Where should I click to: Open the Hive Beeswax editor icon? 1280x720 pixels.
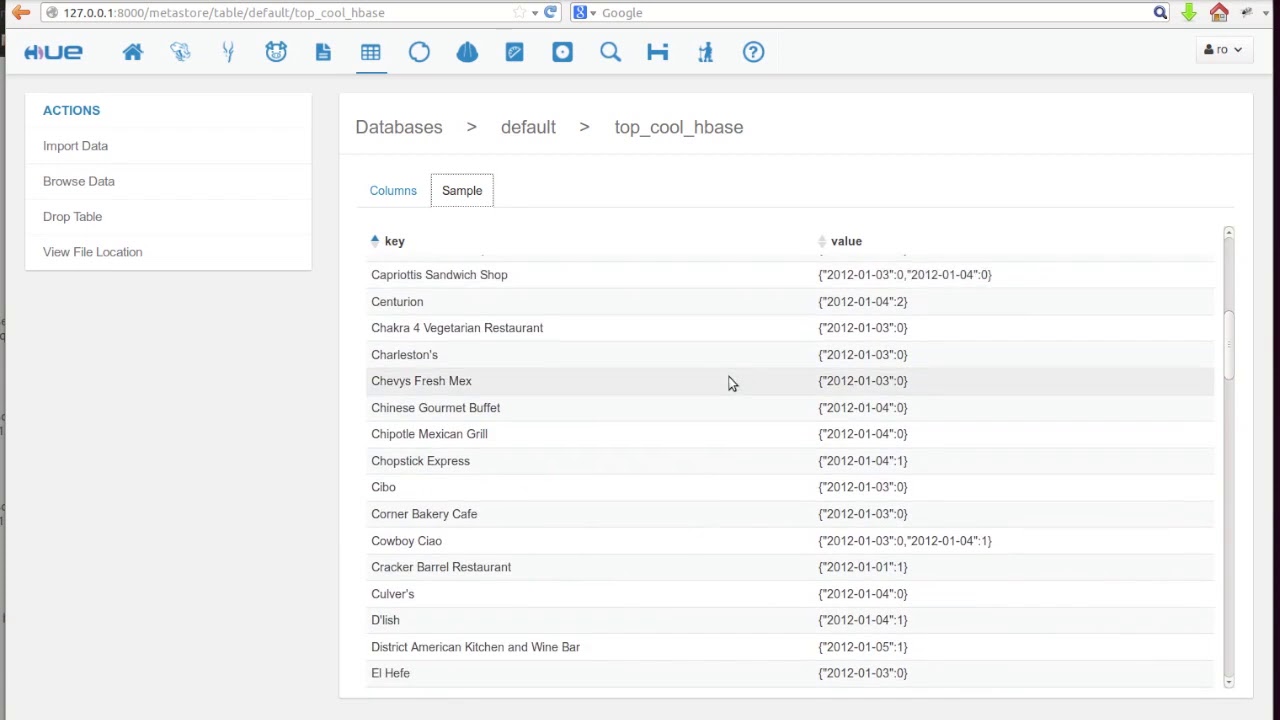point(180,52)
